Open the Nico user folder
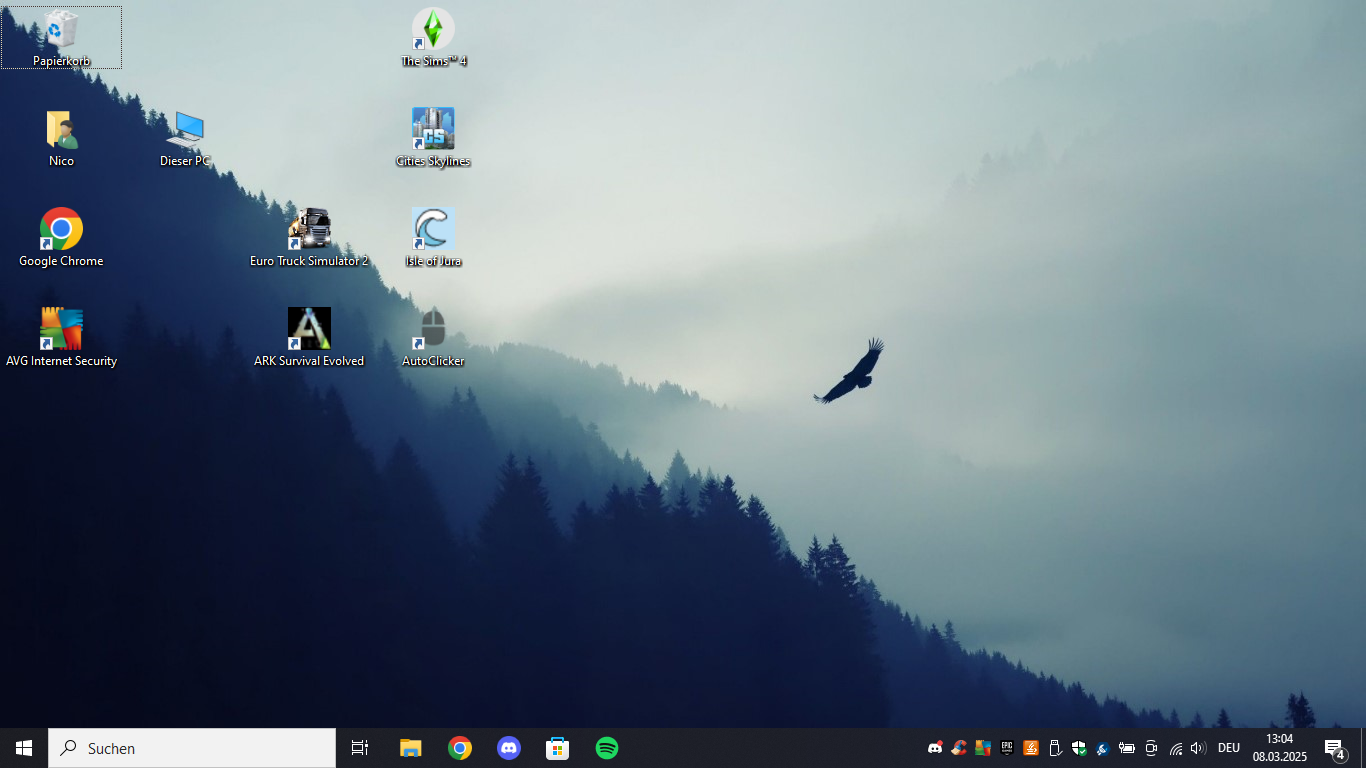Screen dimensions: 1366x768 (x=61, y=130)
